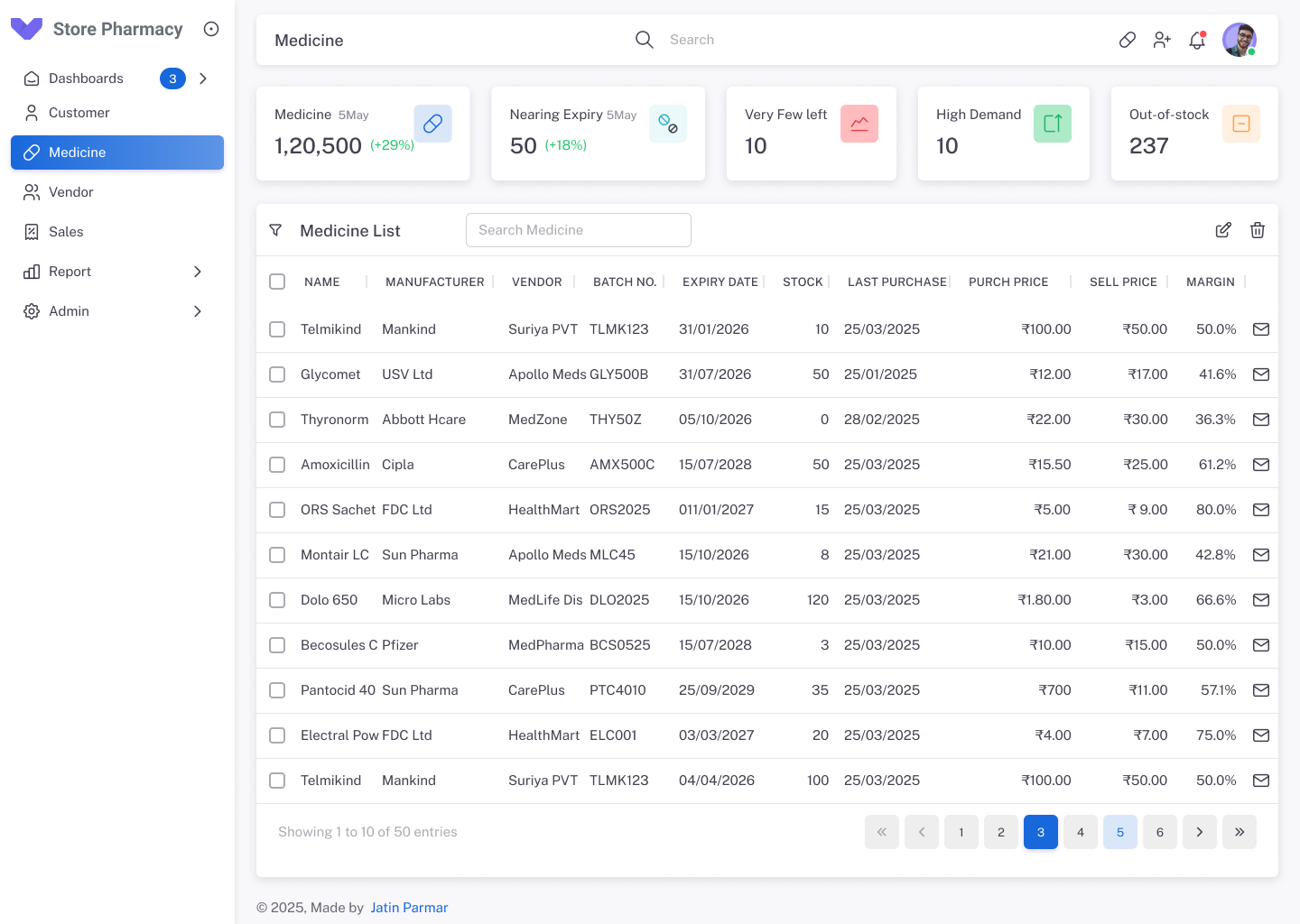Click the trash delete icon above the table
Screen dimensions: 1300x924
(x=1258, y=230)
